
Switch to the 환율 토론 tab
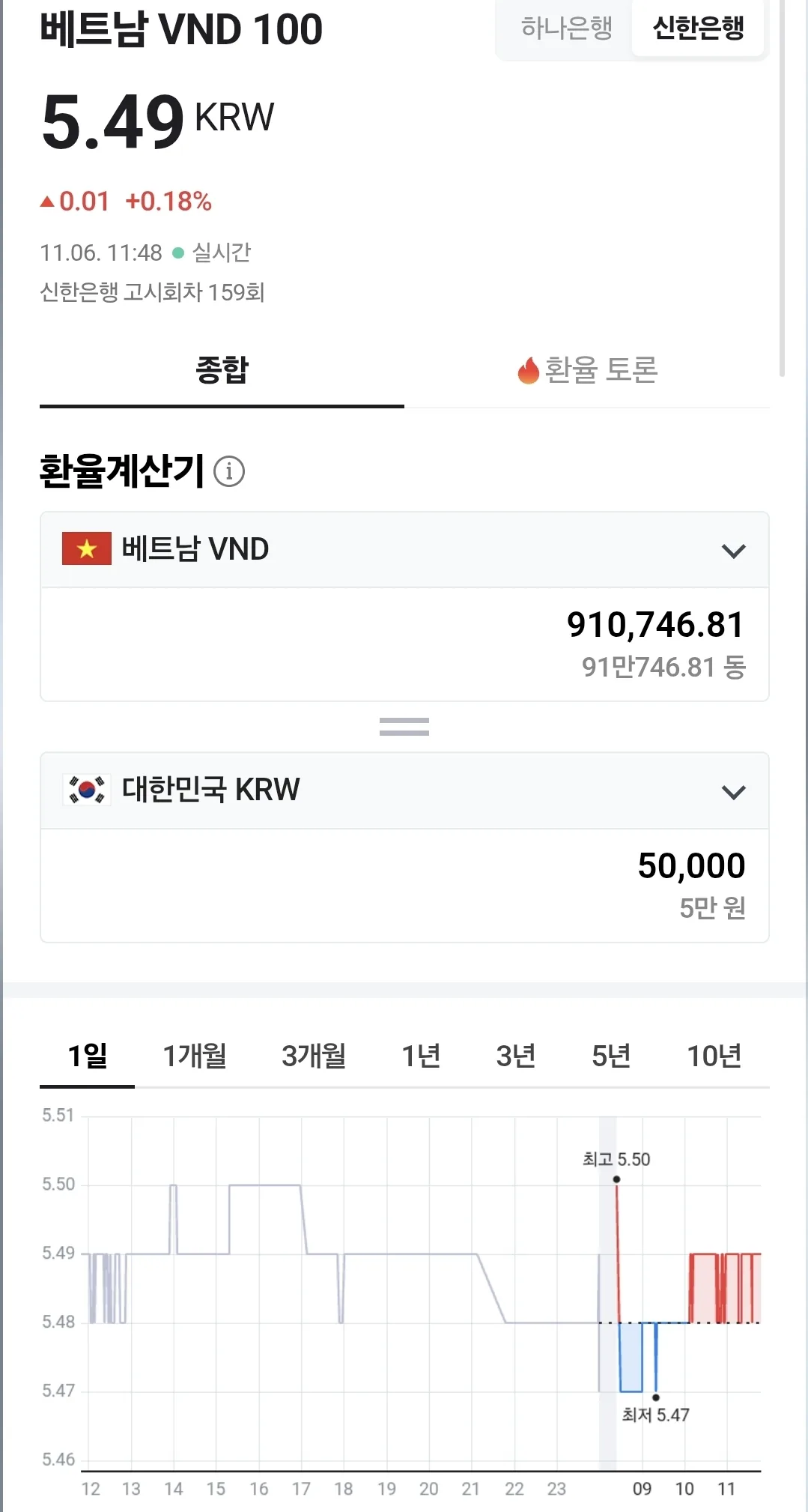587,370
